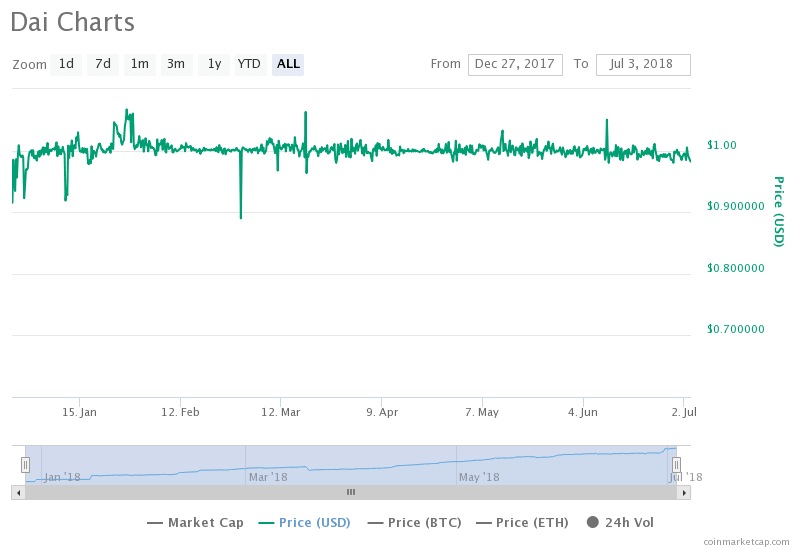Click the From date field
The width and height of the screenshot is (800, 550).
[515, 64]
